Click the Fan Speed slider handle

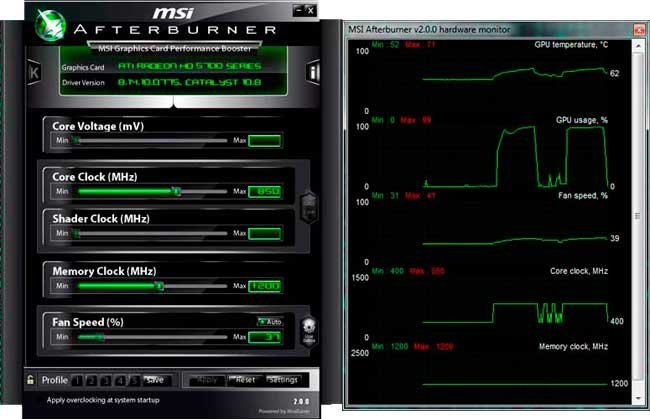98,337
